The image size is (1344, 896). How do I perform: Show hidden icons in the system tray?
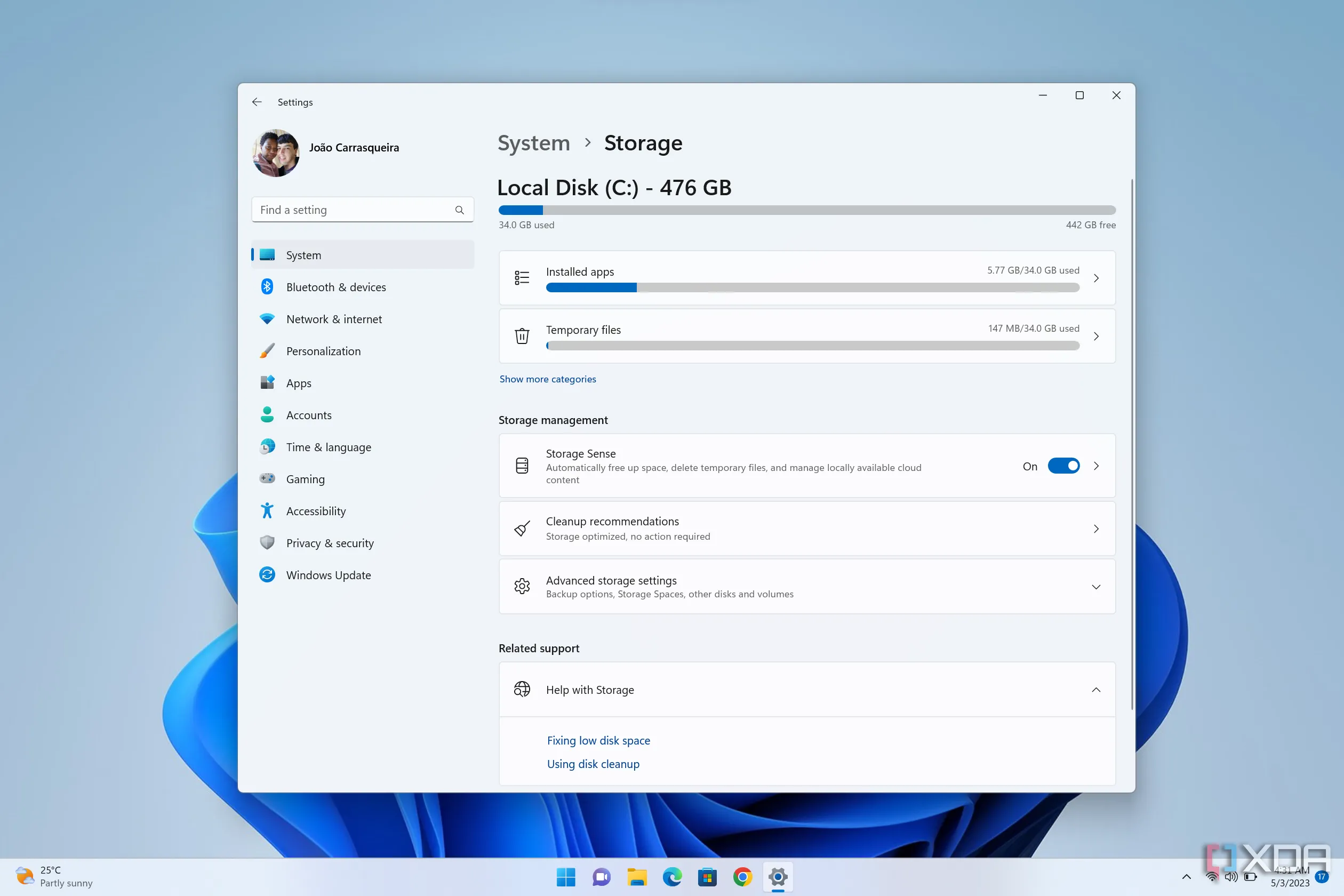[1186, 877]
